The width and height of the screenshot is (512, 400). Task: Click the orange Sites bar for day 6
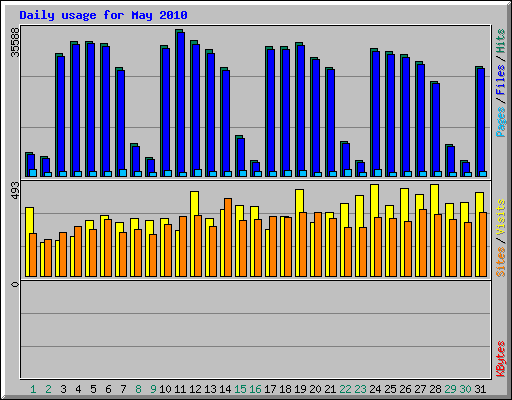pyautogui.click(x=108, y=248)
